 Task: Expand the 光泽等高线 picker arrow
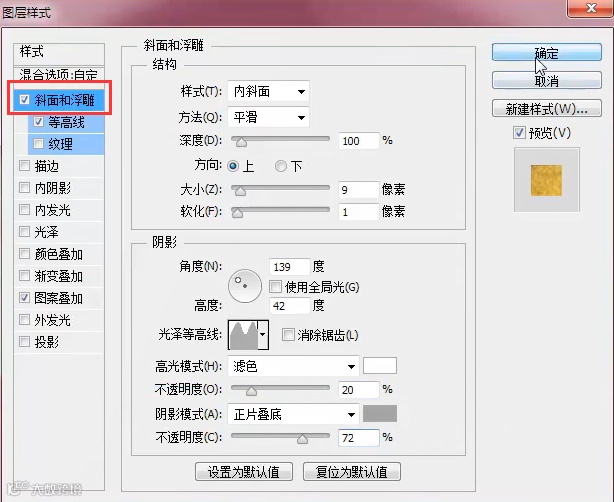[x=263, y=335]
